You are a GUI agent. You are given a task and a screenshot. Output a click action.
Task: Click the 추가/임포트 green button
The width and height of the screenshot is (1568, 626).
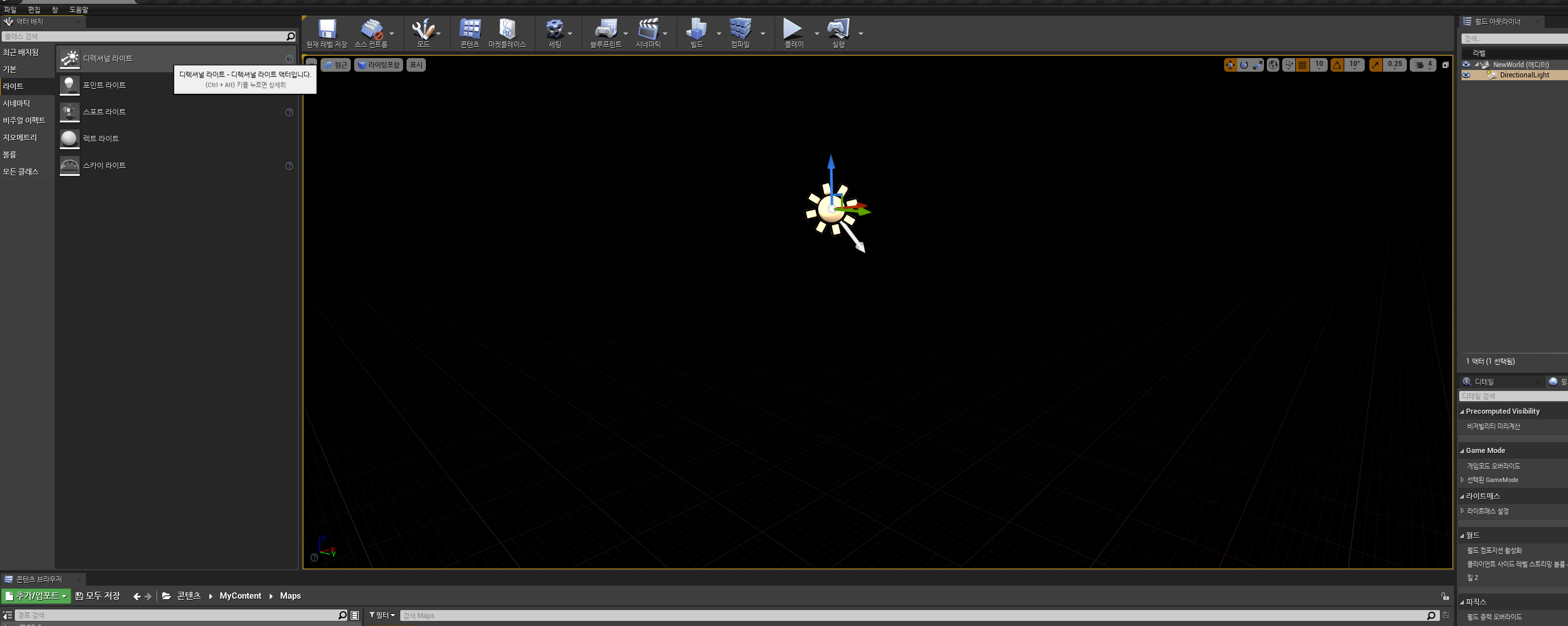[36, 596]
